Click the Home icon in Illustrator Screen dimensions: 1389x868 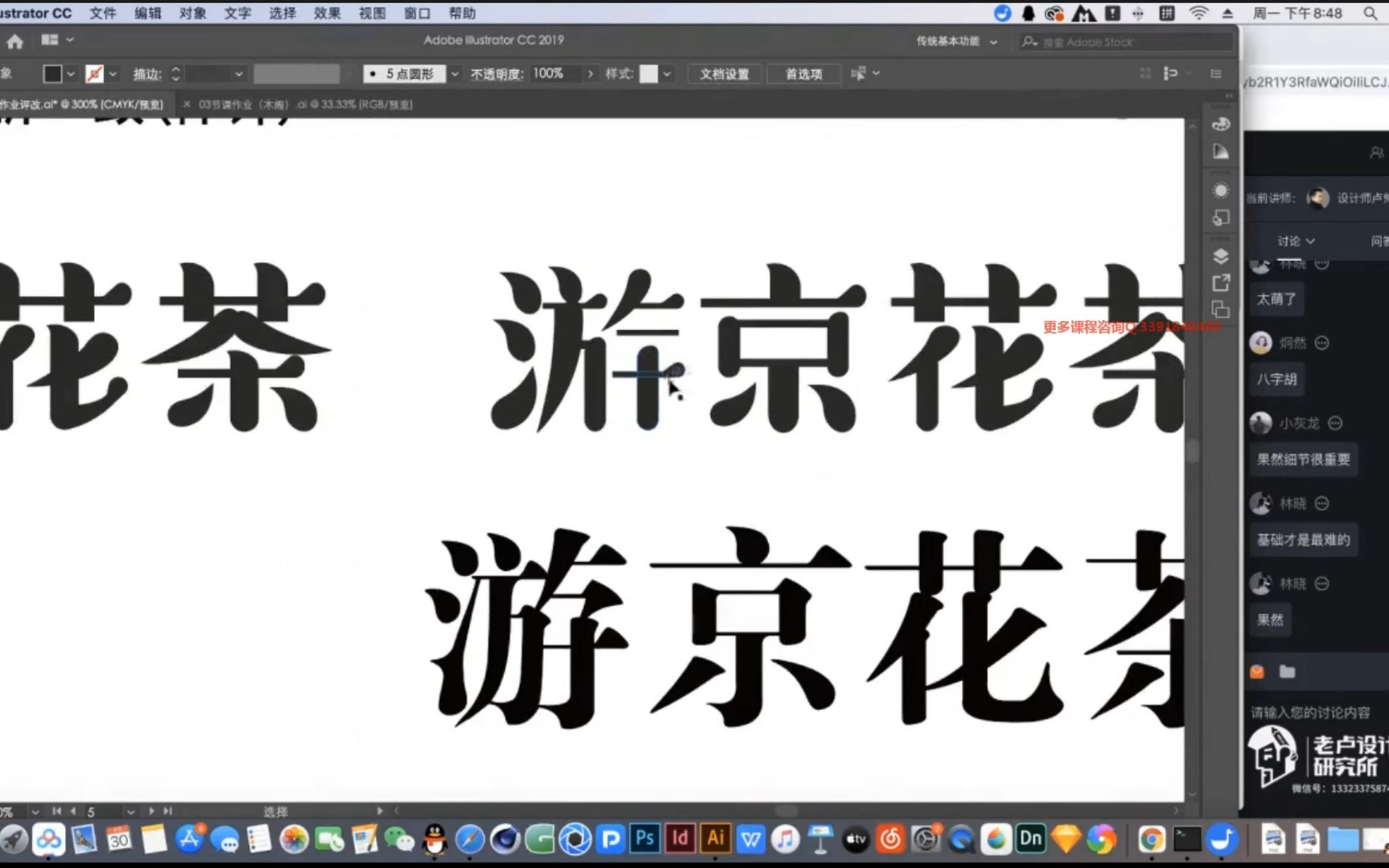point(14,41)
